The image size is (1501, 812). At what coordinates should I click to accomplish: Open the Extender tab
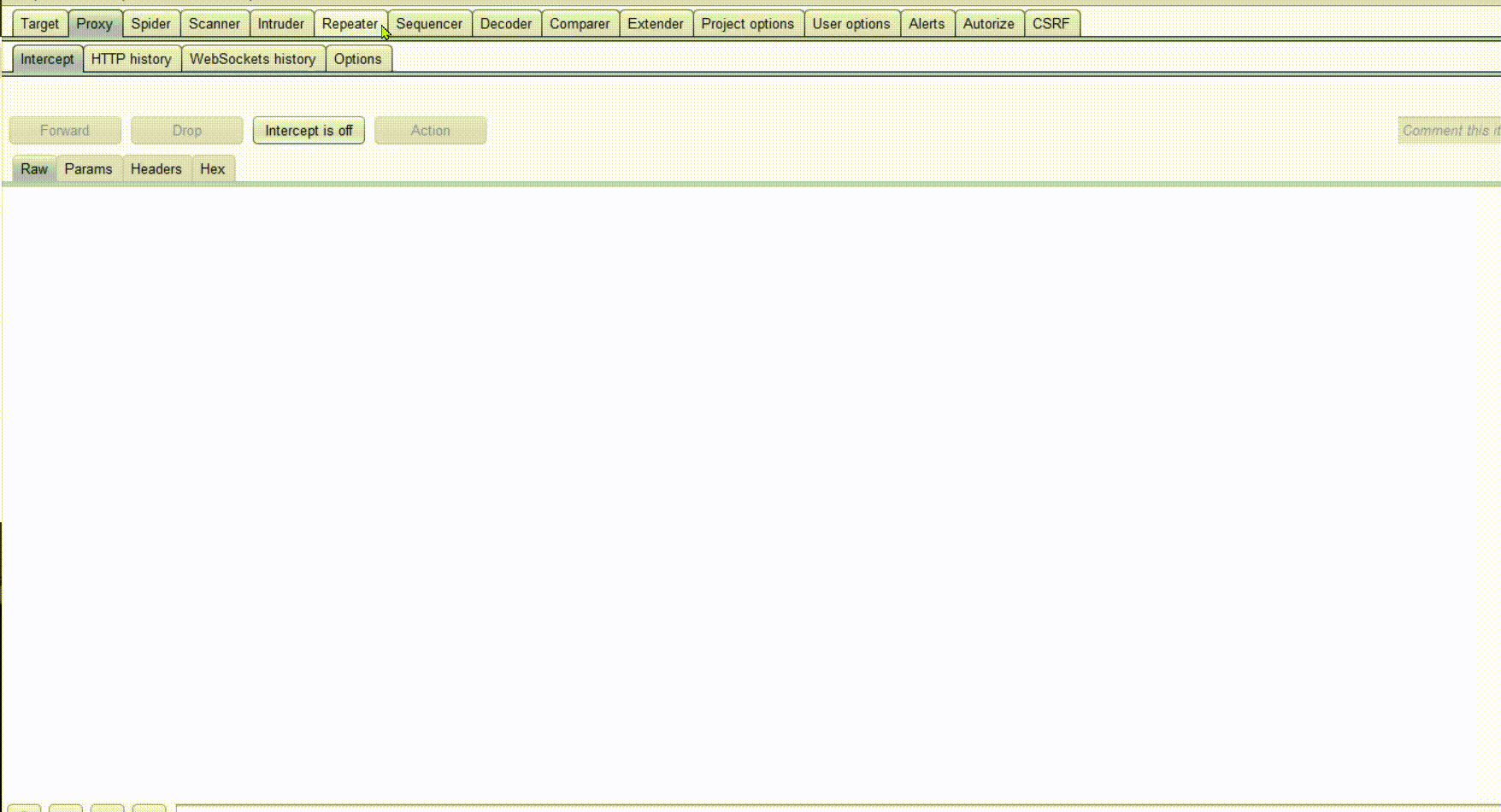656,24
